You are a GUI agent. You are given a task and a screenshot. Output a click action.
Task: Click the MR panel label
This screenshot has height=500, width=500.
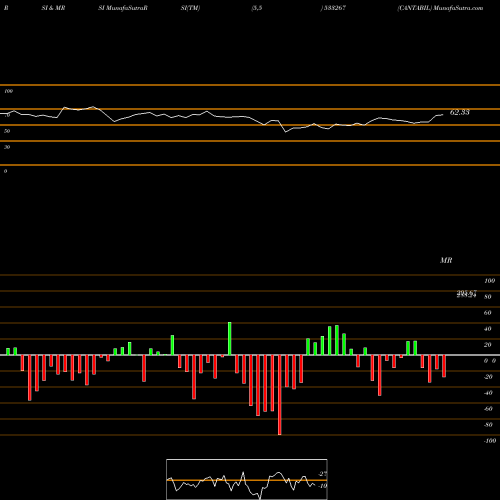(446, 260)
